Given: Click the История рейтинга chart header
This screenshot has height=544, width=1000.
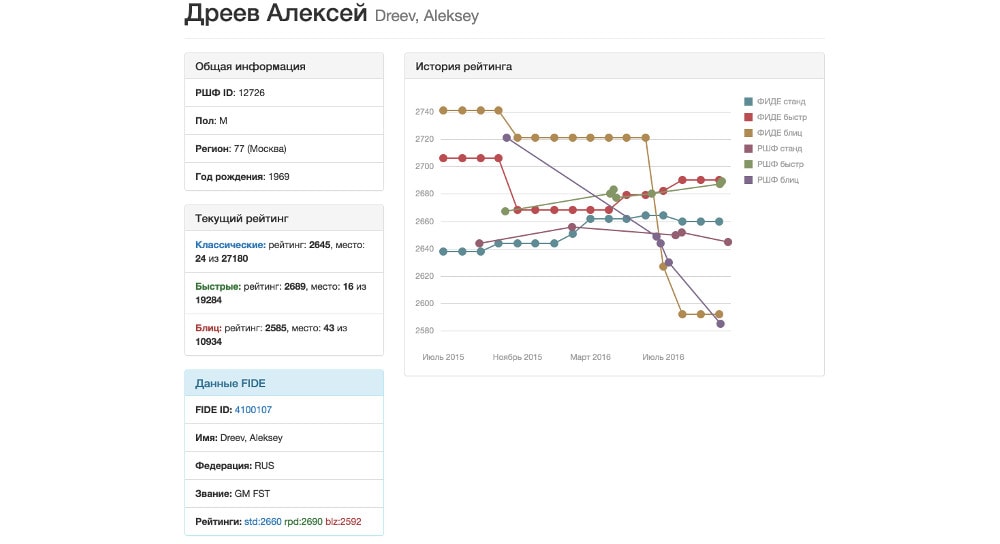Looking at the screenshot, I should click(614, 66).
